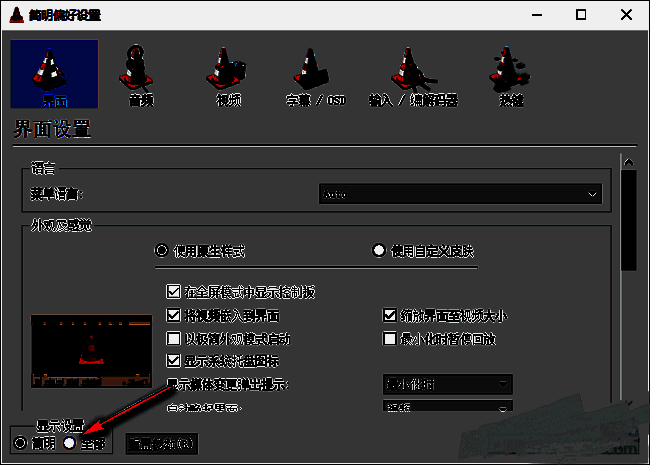Click the VLC interface preview thumbnail
The image size is (650, 465).
tap(91, 351)
